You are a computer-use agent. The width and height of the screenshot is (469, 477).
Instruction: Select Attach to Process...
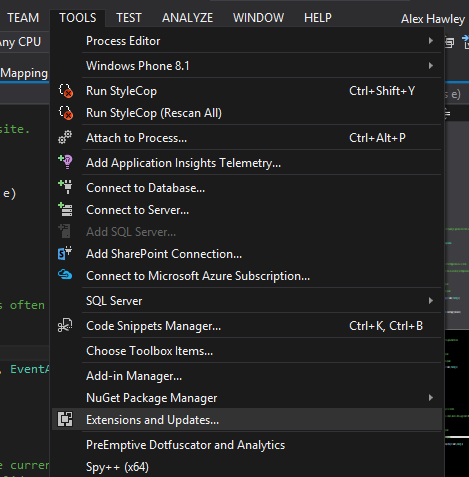247,138
